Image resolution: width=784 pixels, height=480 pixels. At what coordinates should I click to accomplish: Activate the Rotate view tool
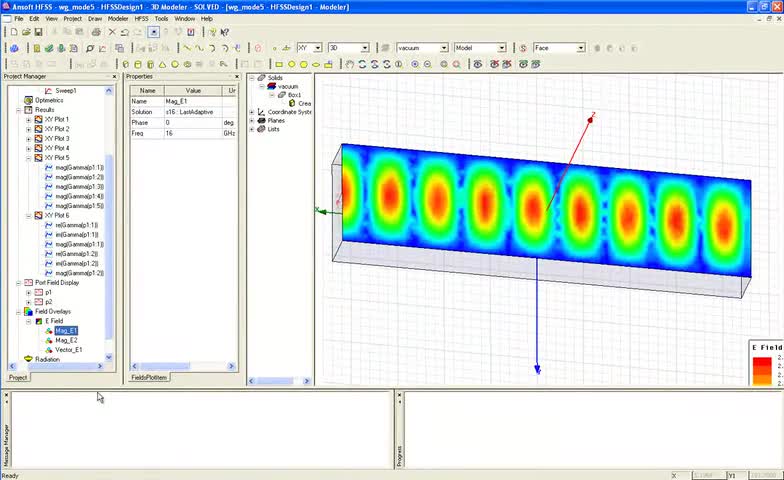click(x=362, y=64)
